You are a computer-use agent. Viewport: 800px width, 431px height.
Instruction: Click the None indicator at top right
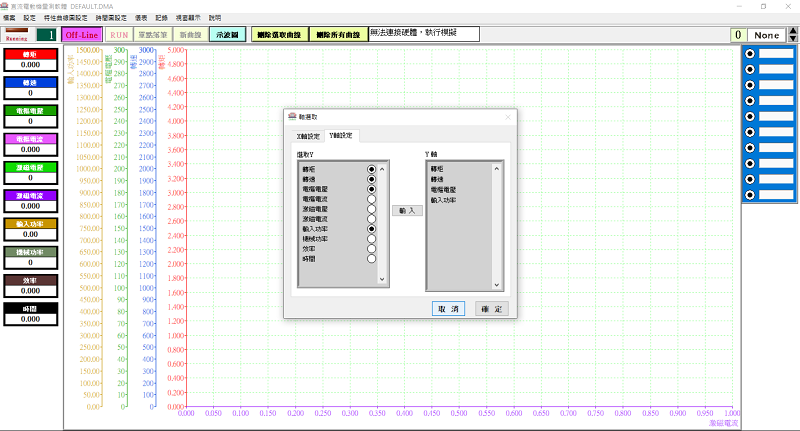[770, 35]
